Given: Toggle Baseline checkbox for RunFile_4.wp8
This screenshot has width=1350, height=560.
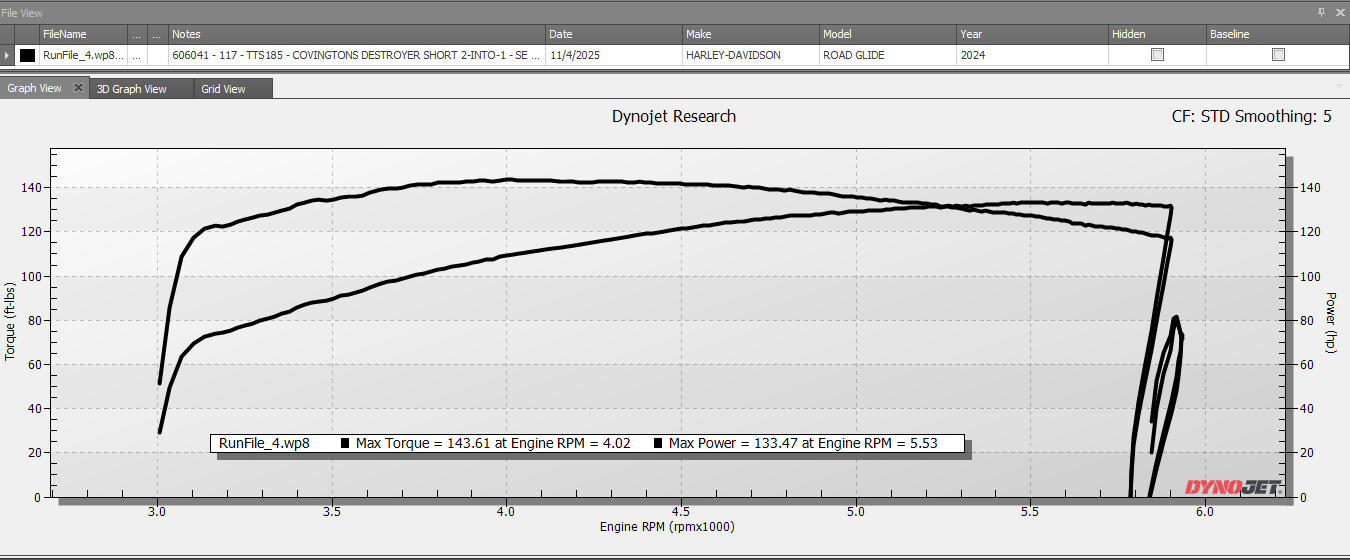Looking at the screenshot, I should tap(1278, 56).
